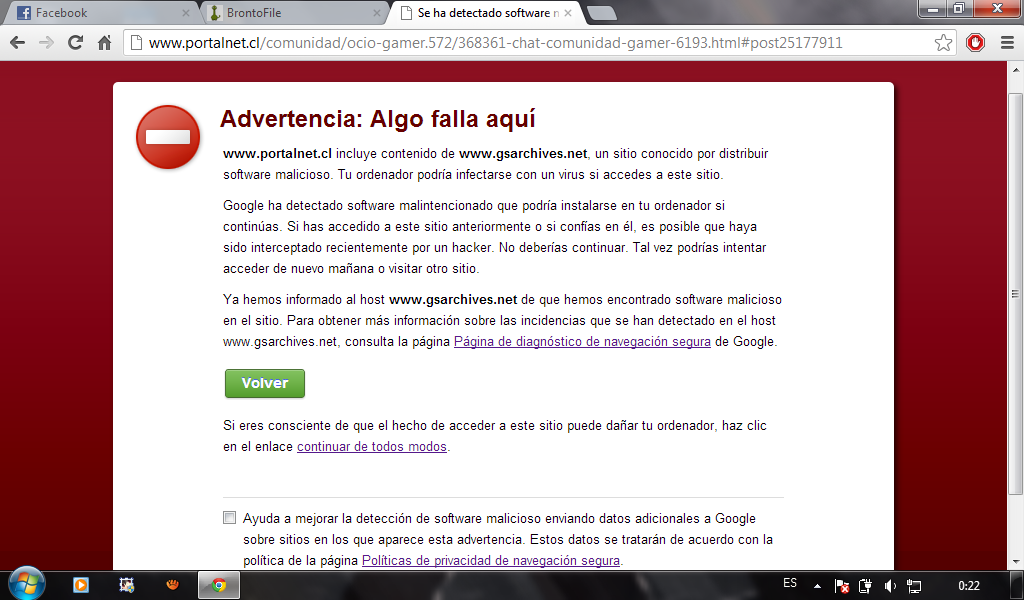Screen dimensions: 1024x600
Task: Restore down the Chrome window
Action: (x=959, y=8)
